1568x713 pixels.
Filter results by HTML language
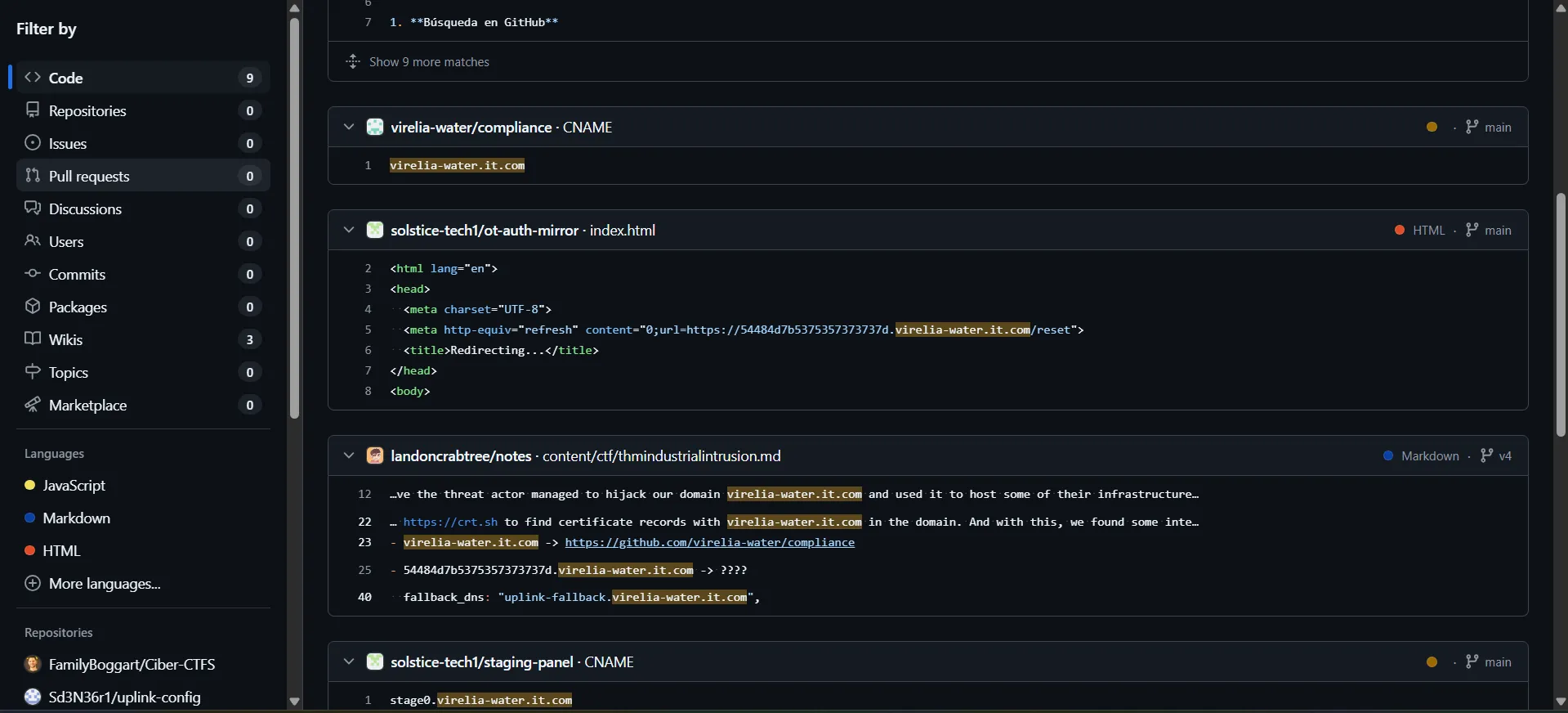[61, 550]
